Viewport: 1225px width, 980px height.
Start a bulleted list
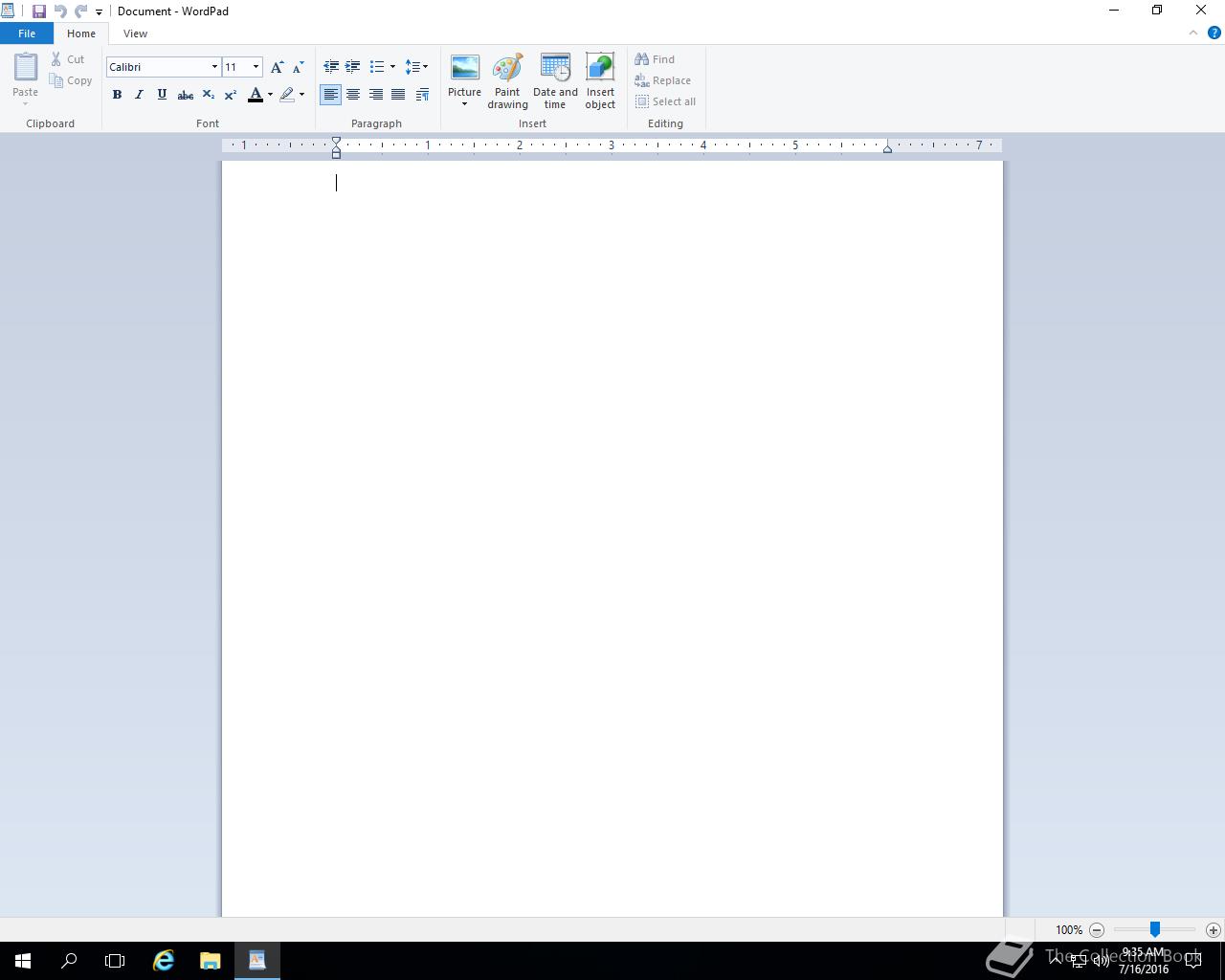point(377,67)
